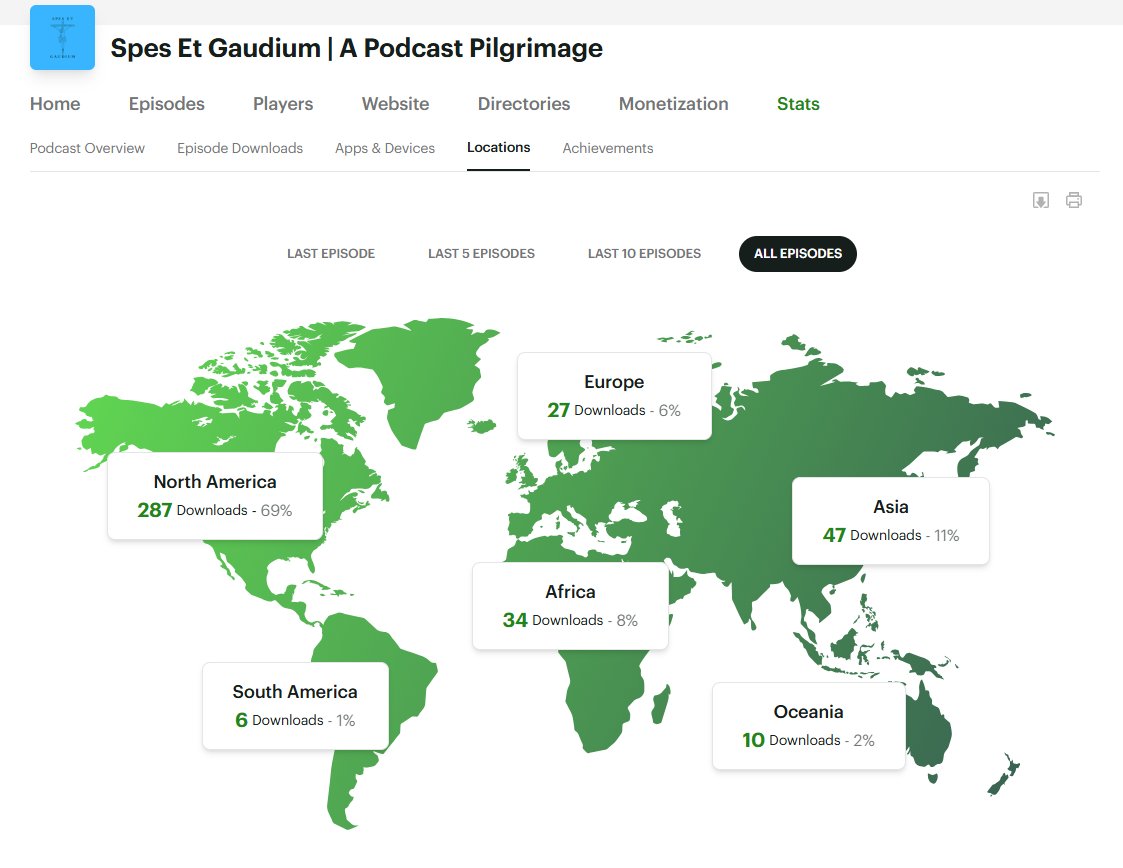Image resolution: width=1123 pixels, height=868 pixels.
Task: Open the Home tab
Action: pyautogui.click(x=55, y=104)
